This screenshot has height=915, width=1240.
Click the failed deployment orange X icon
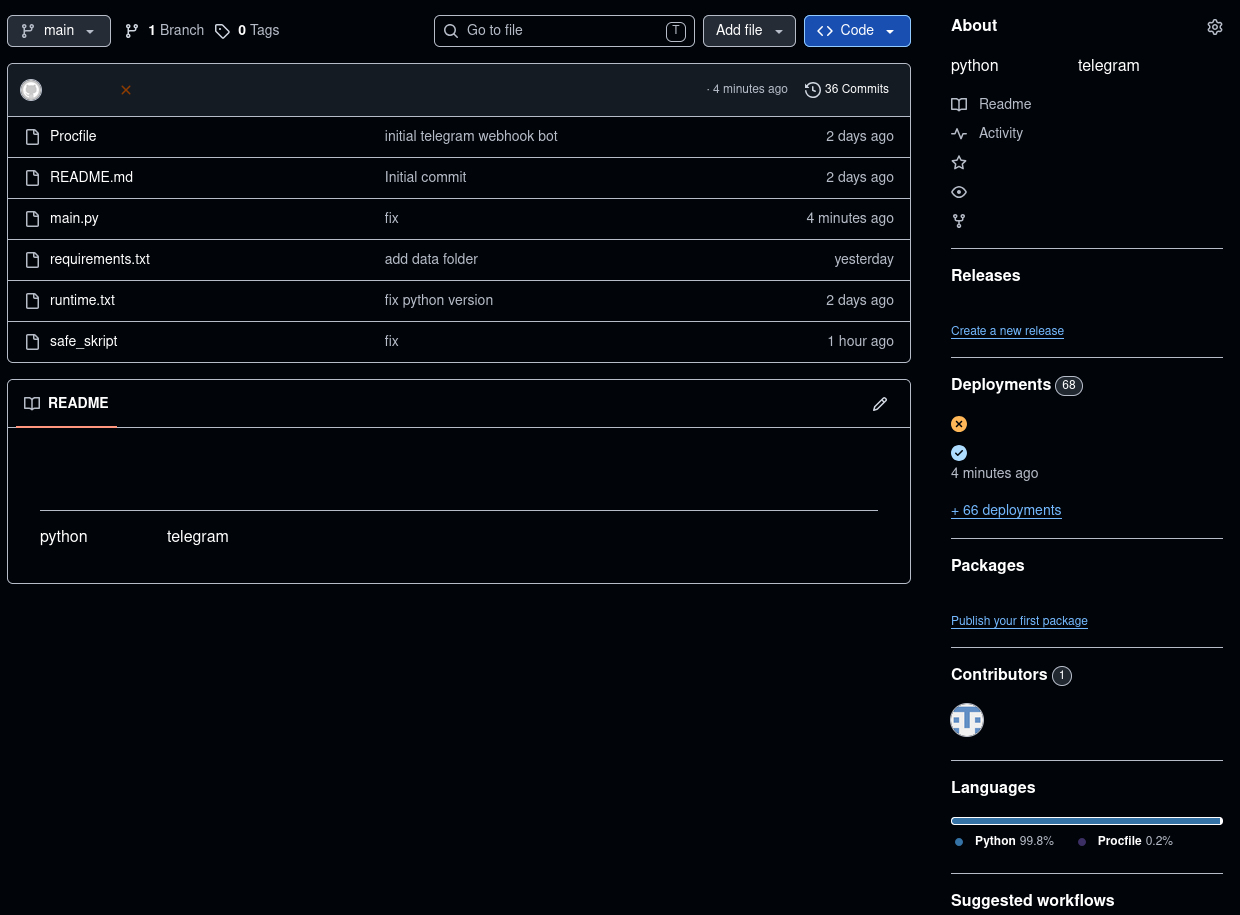tap(959, 424)
